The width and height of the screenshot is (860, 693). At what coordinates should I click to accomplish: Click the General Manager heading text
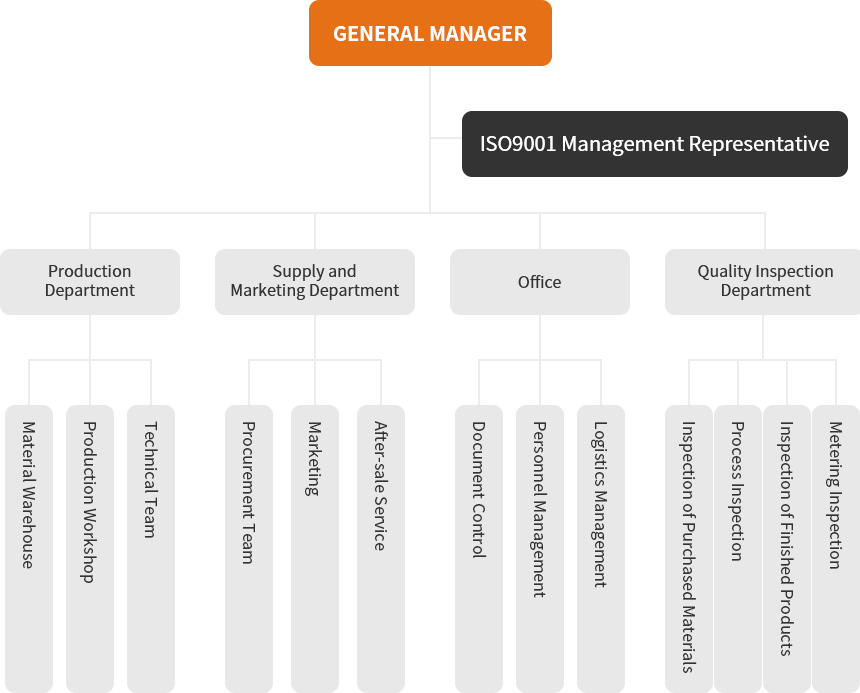pos(430,34)
